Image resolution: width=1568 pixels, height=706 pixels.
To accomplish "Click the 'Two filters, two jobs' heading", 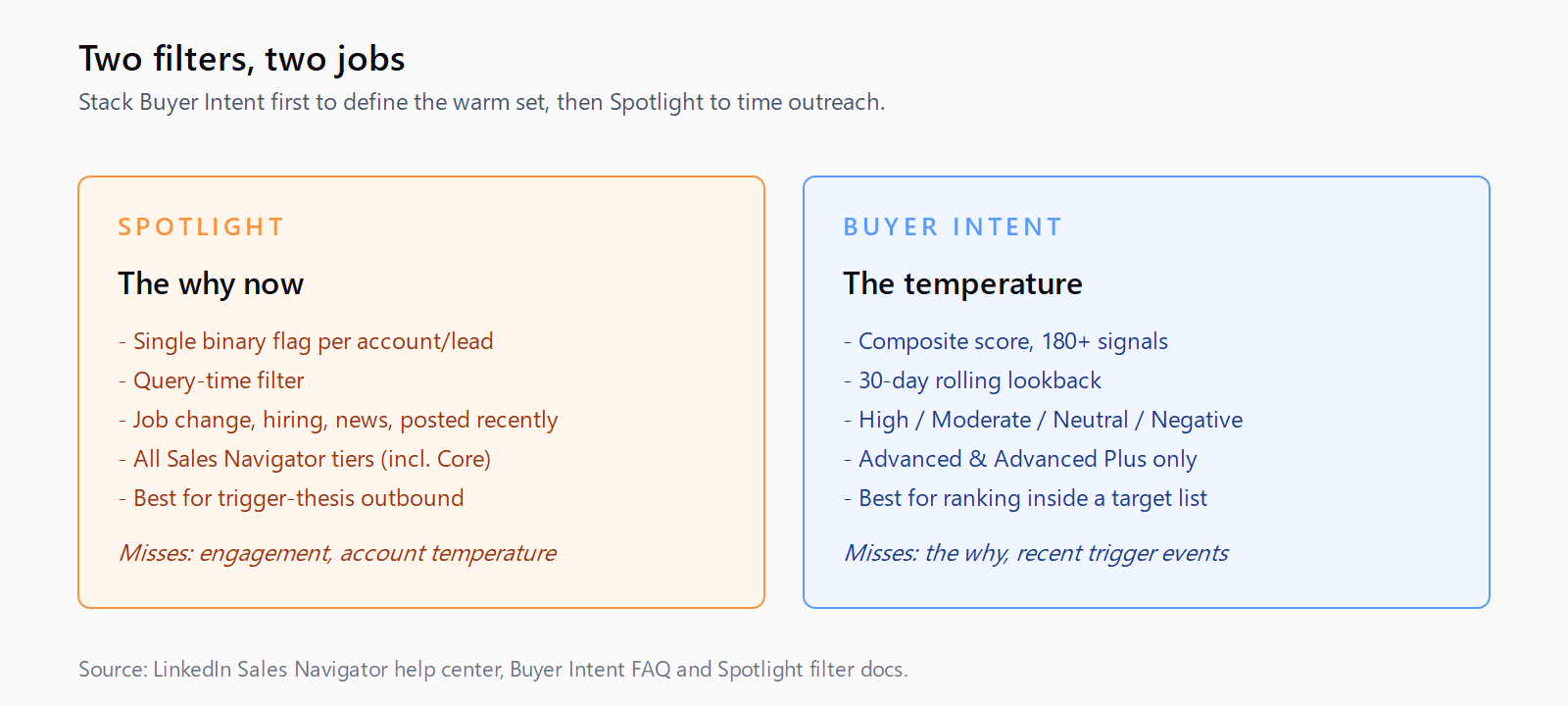I will [x=242, y=59].
